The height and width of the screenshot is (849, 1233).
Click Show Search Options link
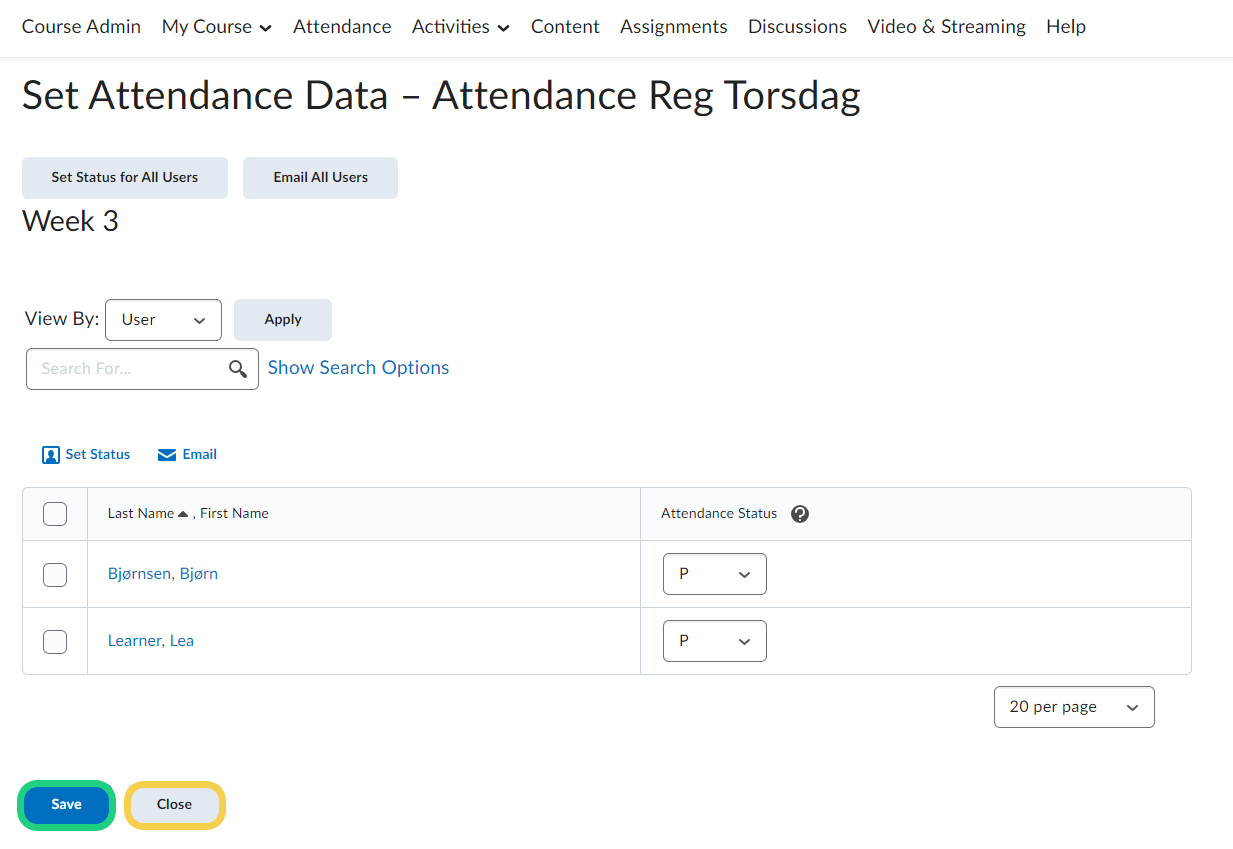[x=358, y=368]
